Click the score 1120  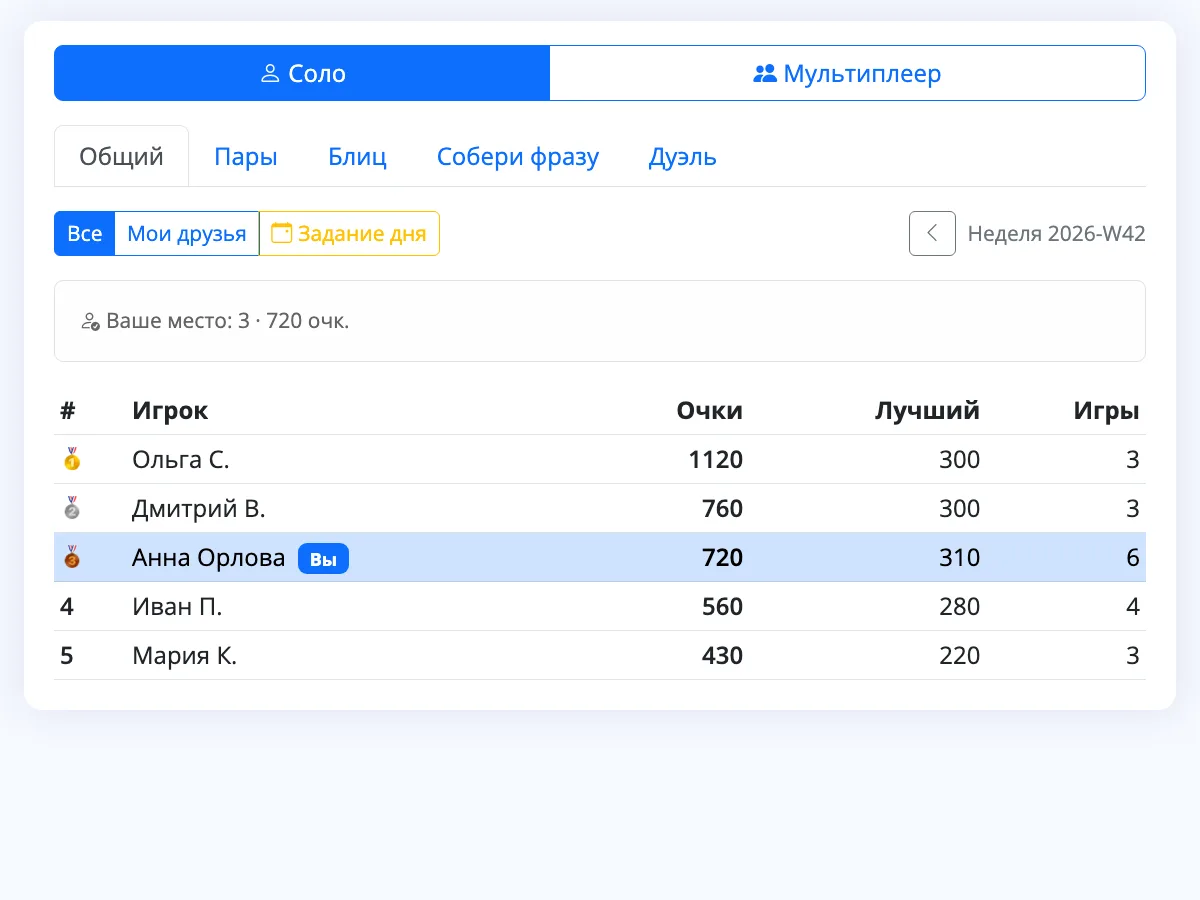point(716,459)
